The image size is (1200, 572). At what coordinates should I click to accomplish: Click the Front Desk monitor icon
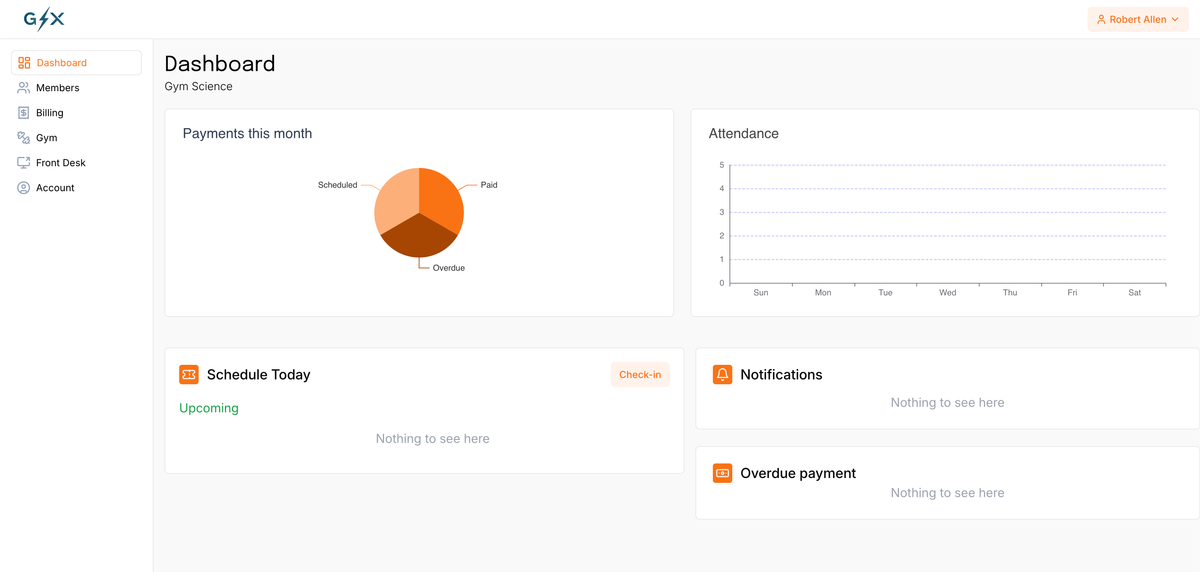tap(24, 163)
